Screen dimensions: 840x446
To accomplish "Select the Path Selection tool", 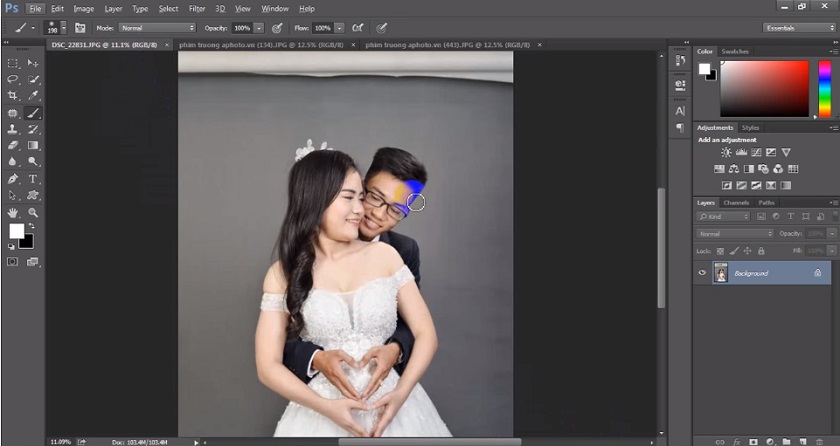I will coord(13,195).
